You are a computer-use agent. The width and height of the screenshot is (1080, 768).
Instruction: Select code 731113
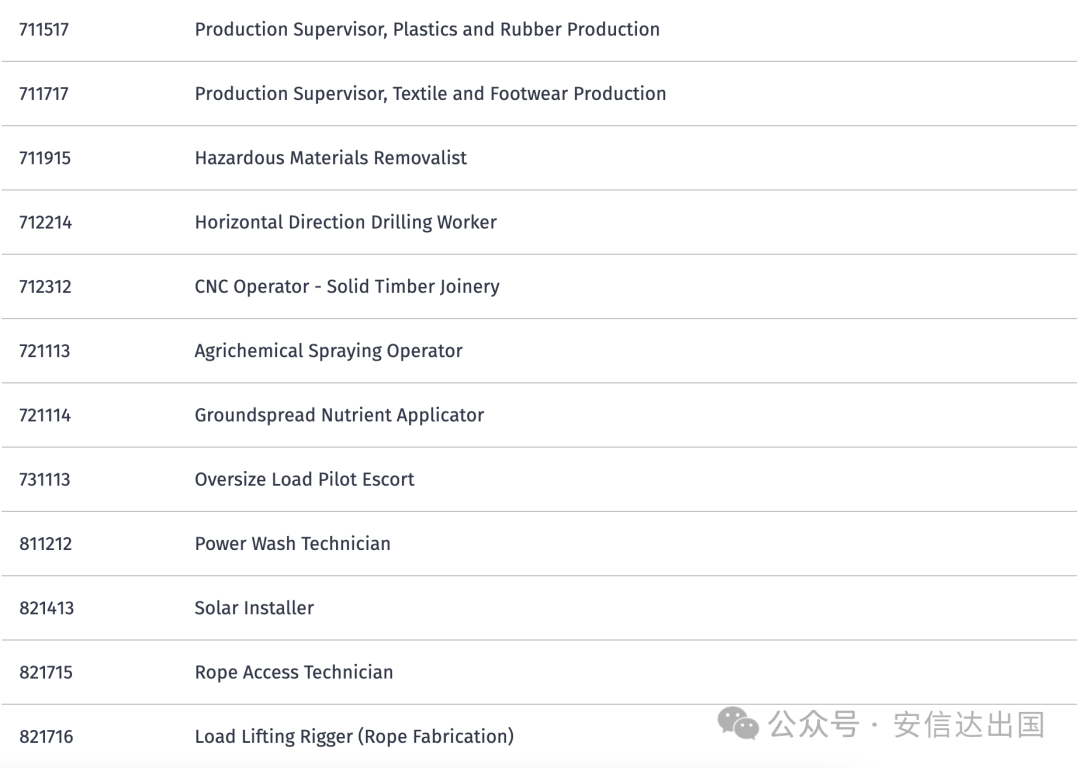click(x=45, y=480)
